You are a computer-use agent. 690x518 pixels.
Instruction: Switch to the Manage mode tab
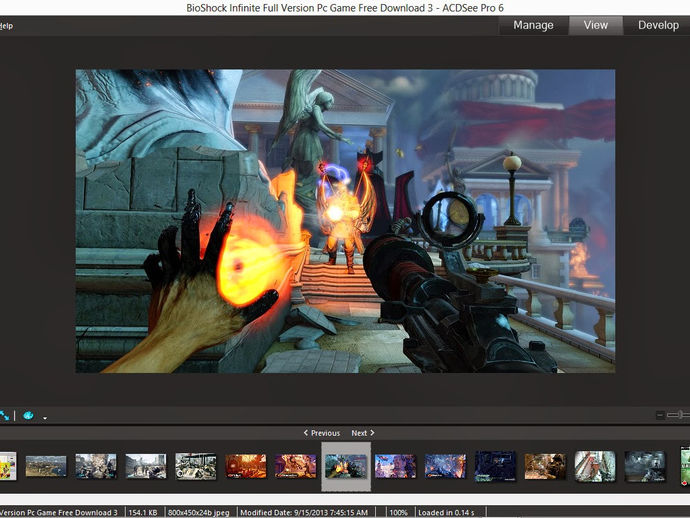(533, 26)
